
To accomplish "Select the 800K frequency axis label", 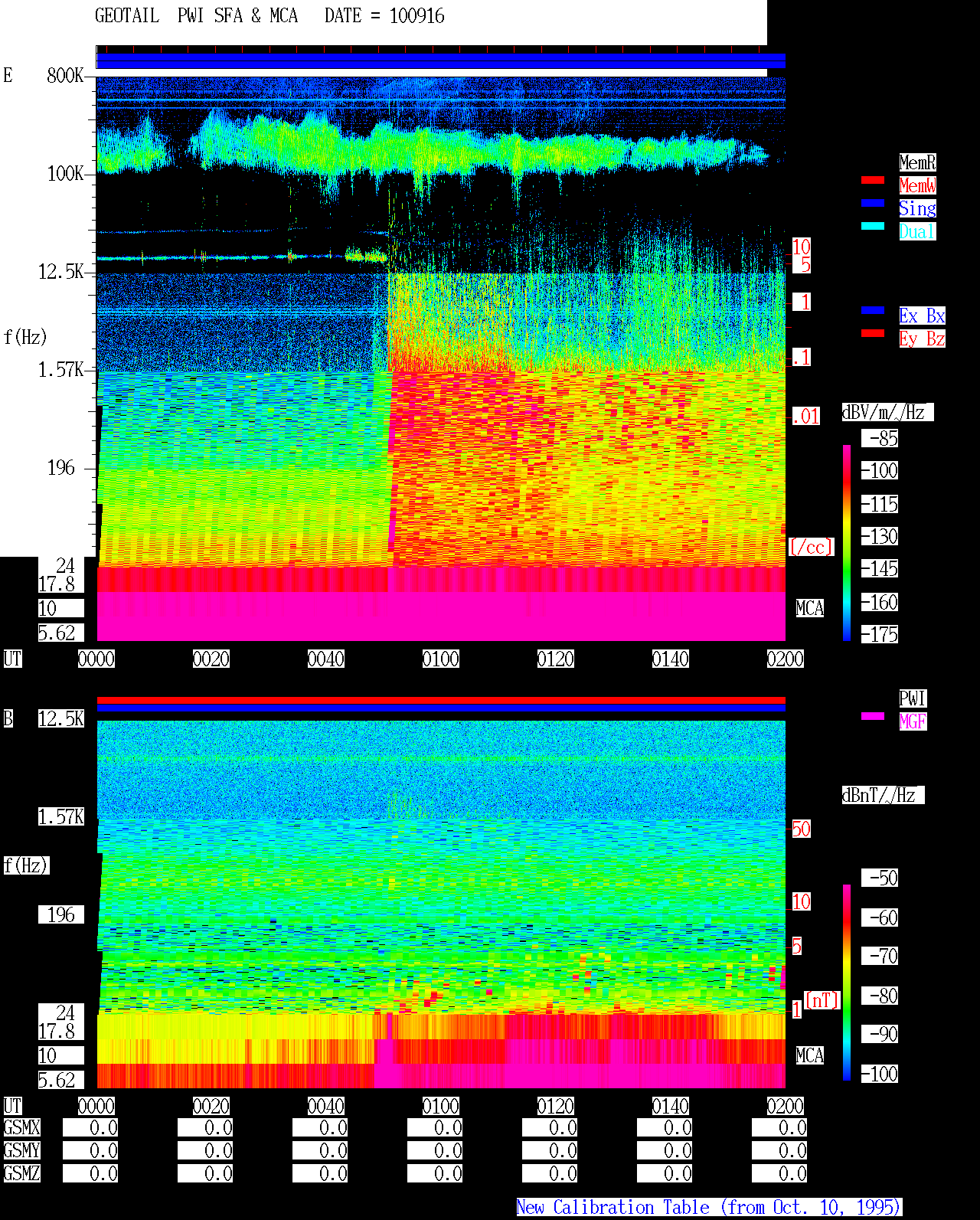I will [65, 75].
